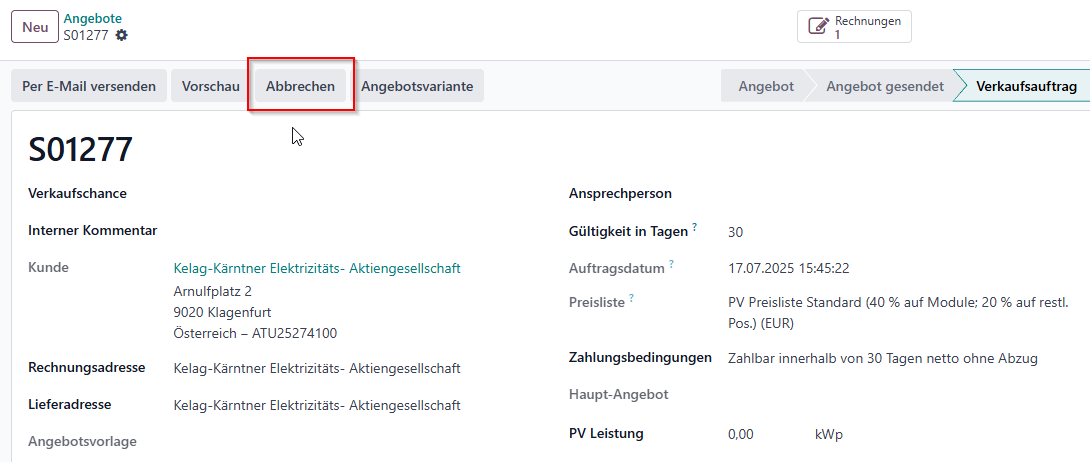
Task: Select Auftragsdatum value 17.07.2025 15:45:22
Action: coord(789,268)
